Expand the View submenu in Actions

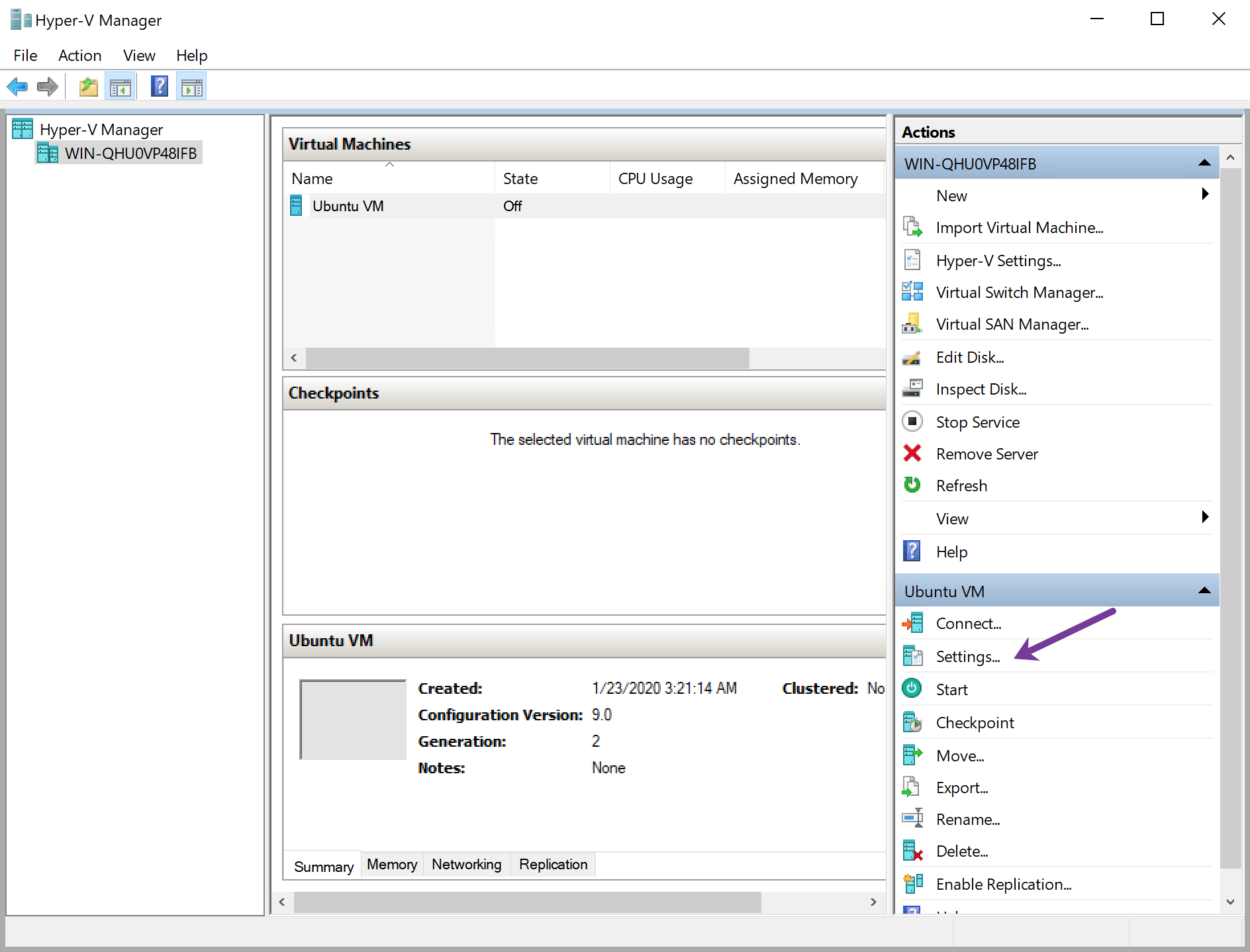coord(1205,517)
